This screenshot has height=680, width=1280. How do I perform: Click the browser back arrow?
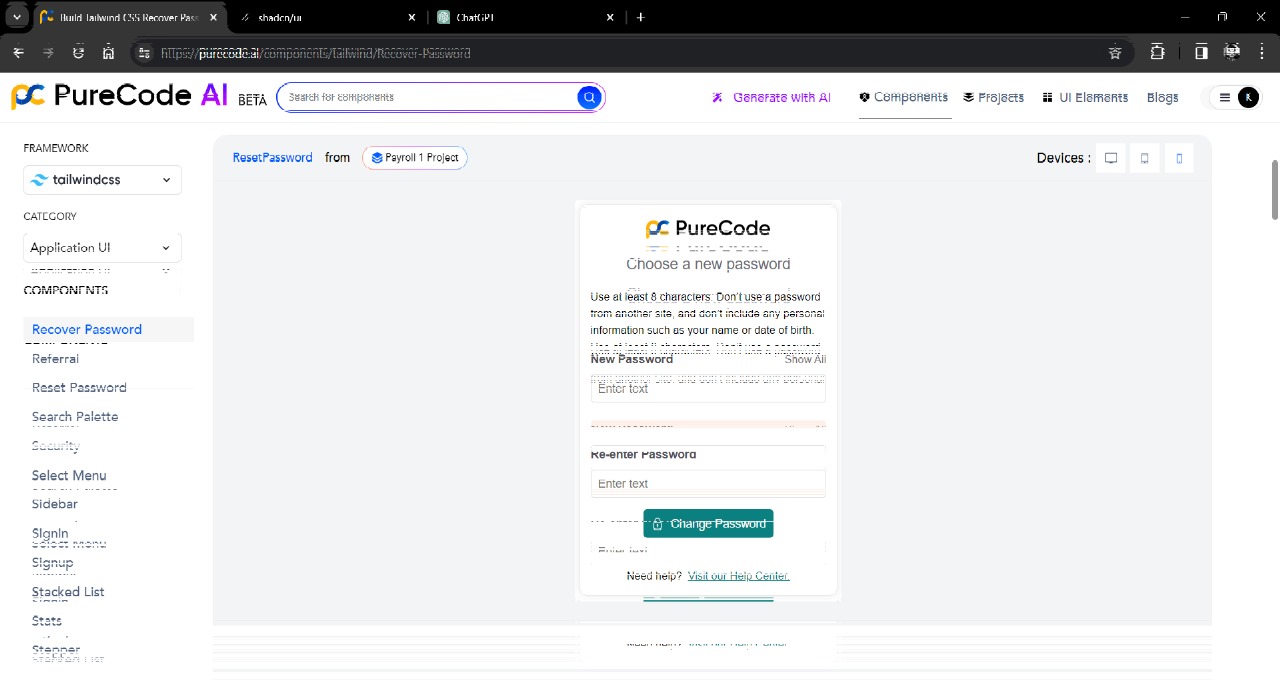[18, 53]
